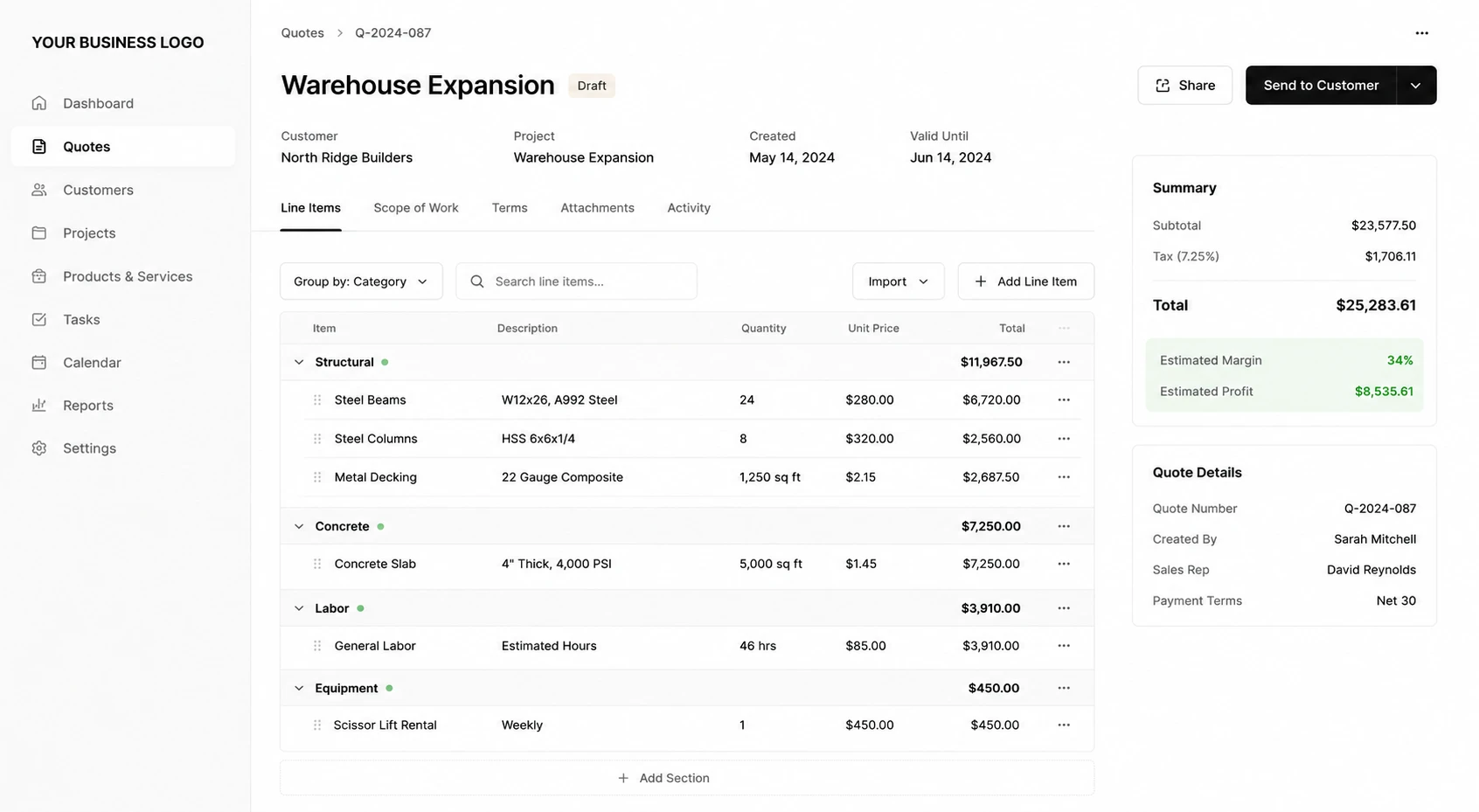Click the Q-2024-087 breadcrumb
The width and height of the screenshot is (1479, 812).
click(x=392, y=33)
